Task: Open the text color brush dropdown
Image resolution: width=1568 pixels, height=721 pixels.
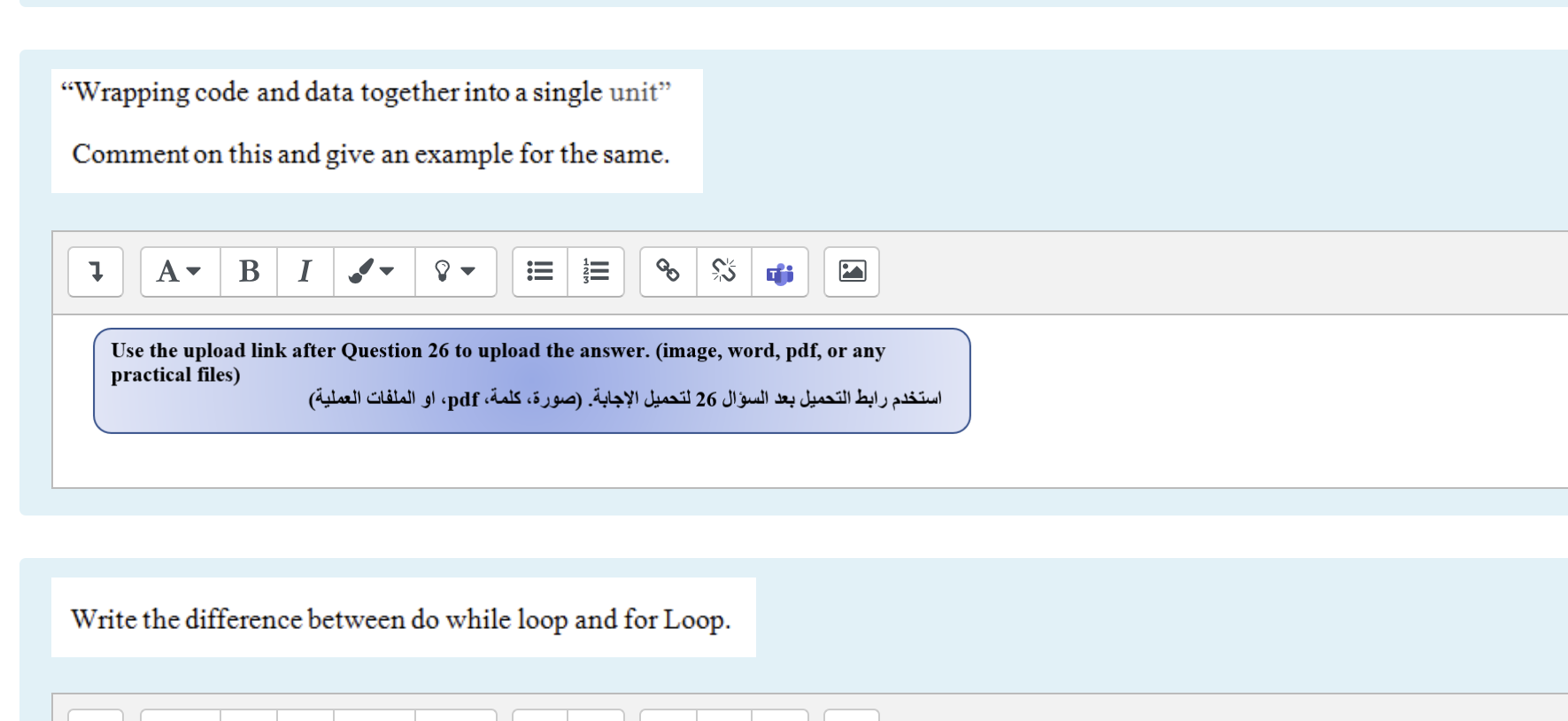Action: (374, 272)
